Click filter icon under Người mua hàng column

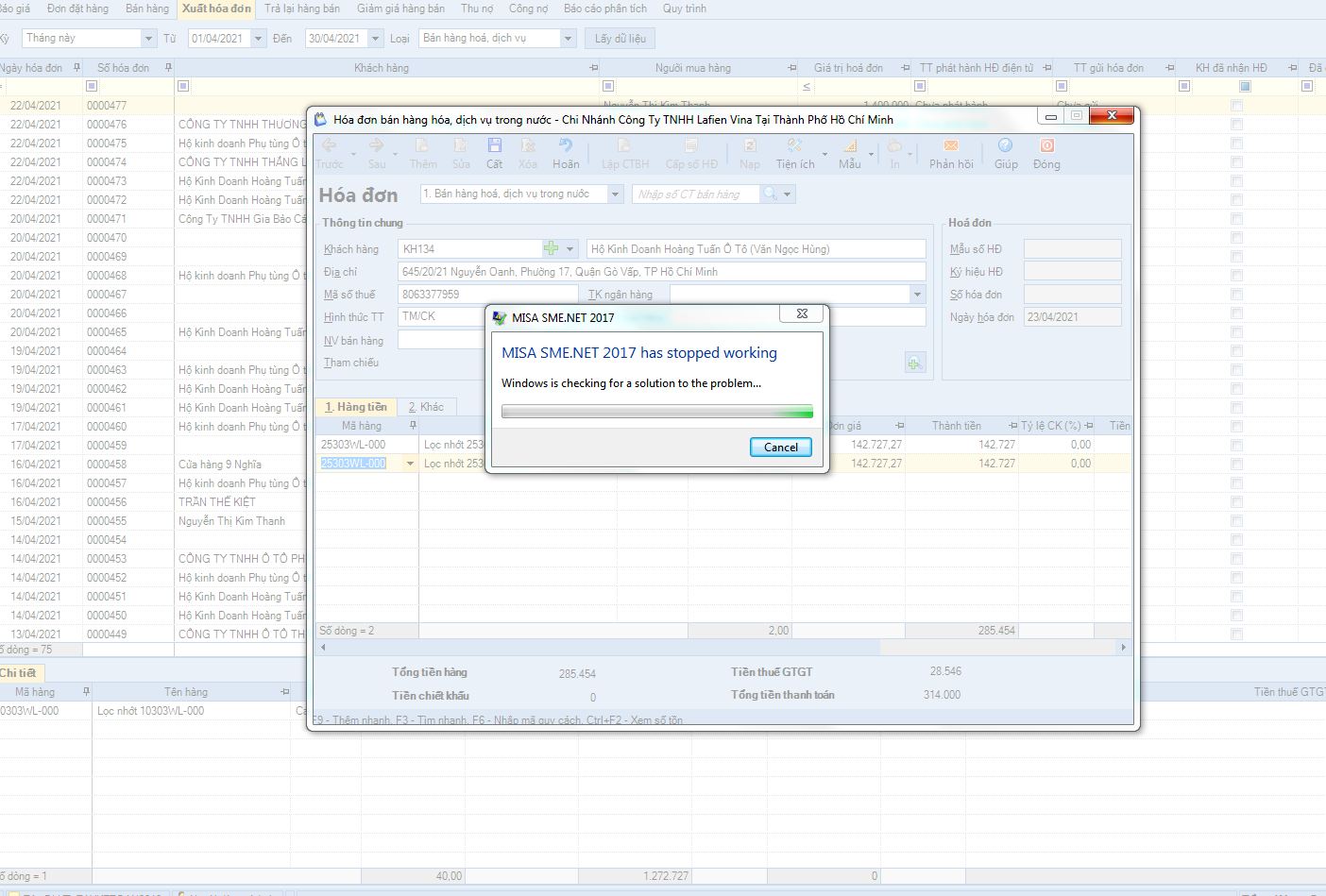click(609, 86)
